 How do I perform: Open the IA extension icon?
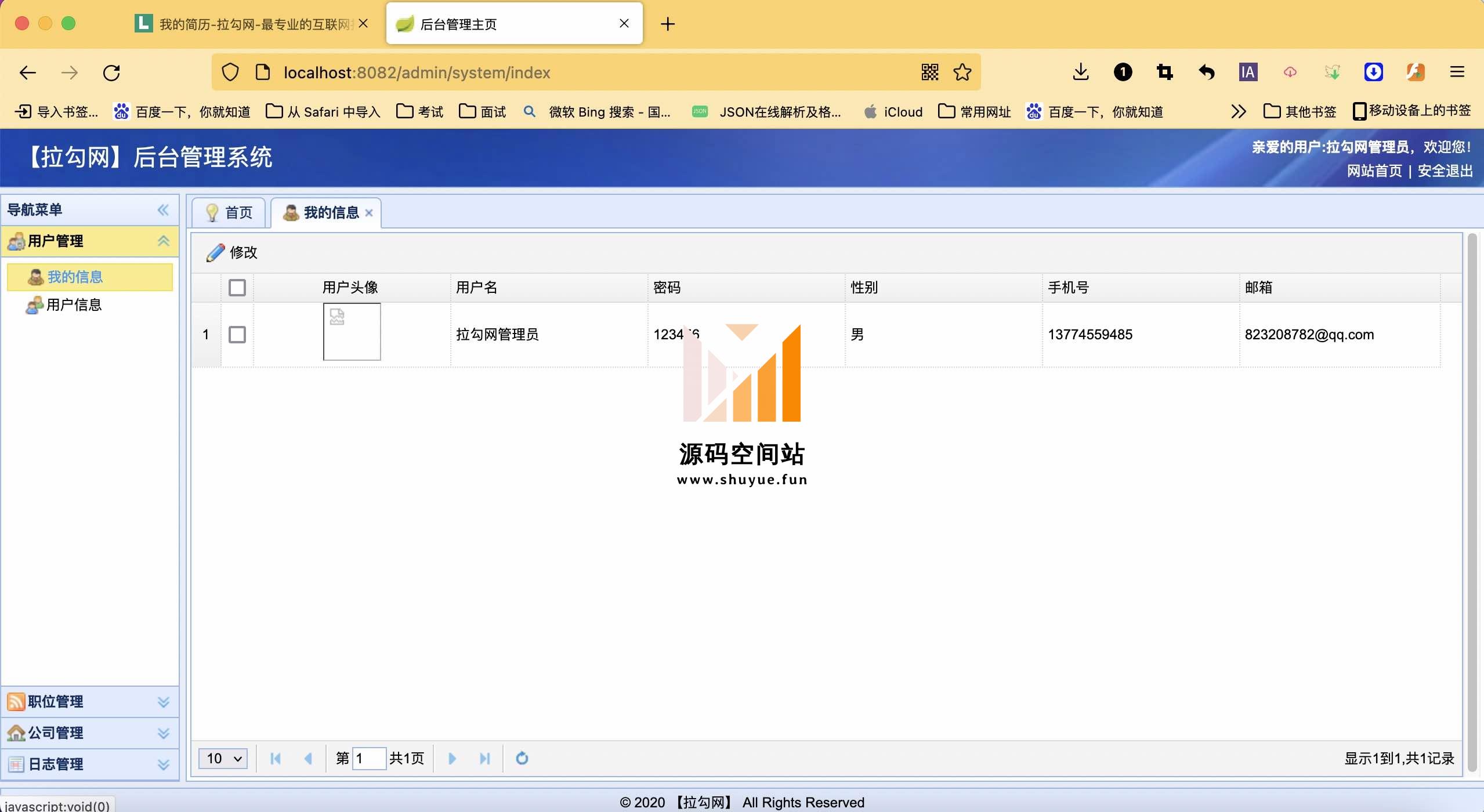1248,72
